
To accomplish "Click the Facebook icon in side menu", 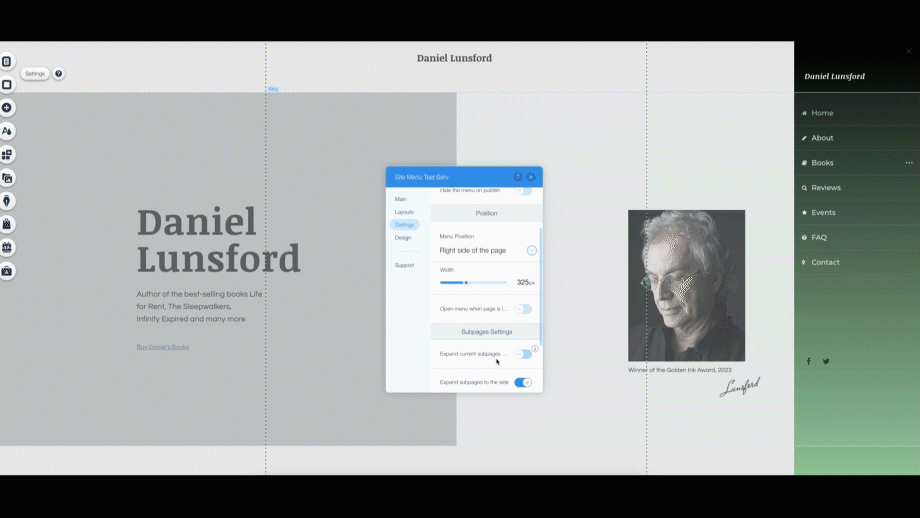I will 809,362.
